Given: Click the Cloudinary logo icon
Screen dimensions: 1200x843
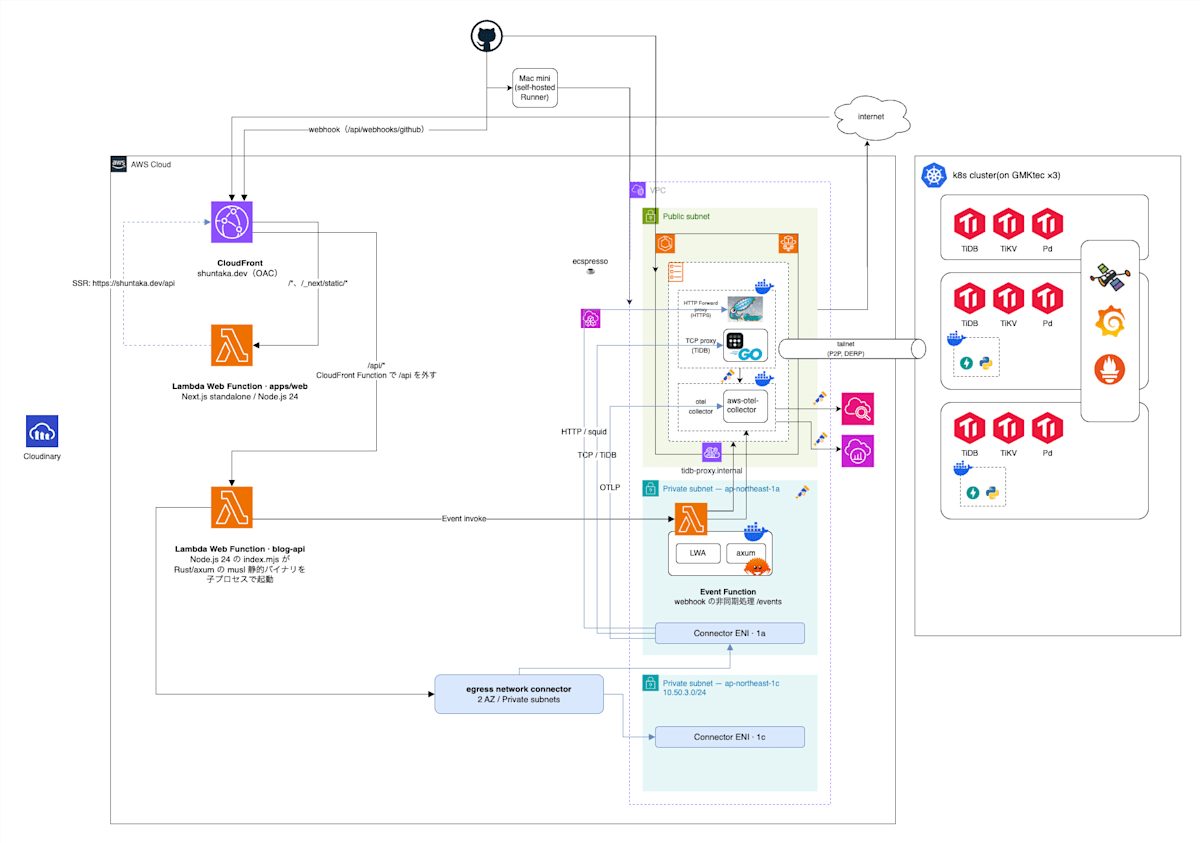Looking at the screenshot, I should click(43, 431).
